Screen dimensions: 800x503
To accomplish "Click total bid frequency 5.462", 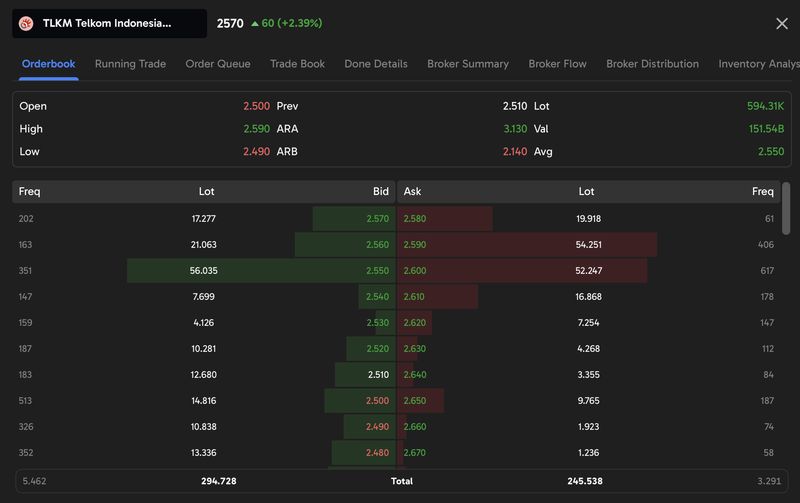I will (34, 481).
